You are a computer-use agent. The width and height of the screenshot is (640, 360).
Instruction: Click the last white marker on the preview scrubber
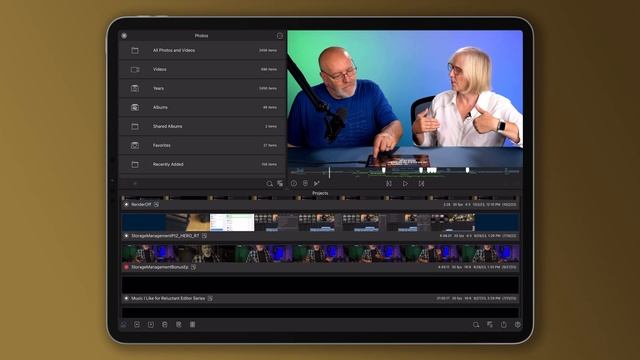[x=467, y=170]
